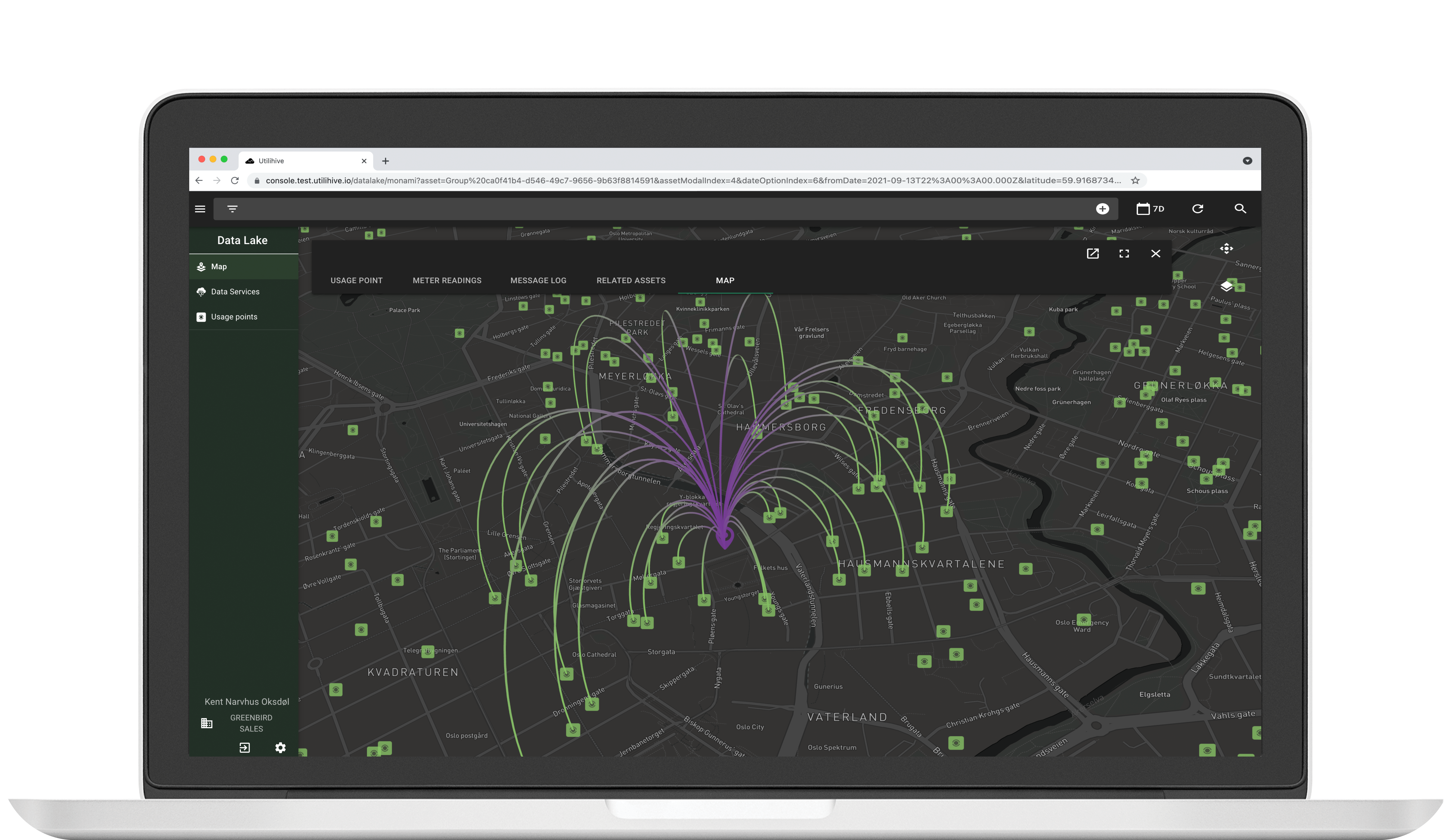Open the browser tab dropdown arrow
This screenshot has width=1453, height=840.
[x=1247, y=161]
